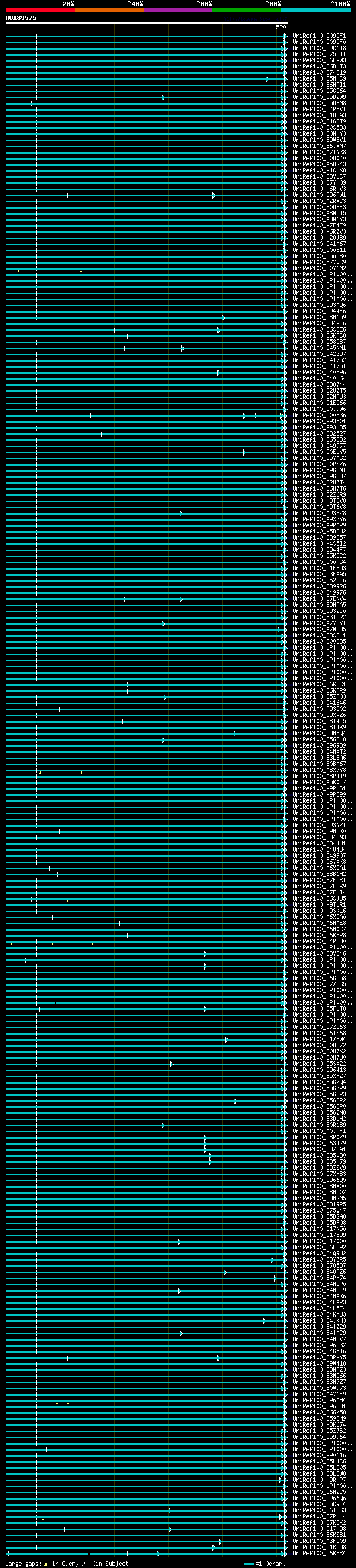The height and width of the screenshot is (1568, 356).
Task: Select label UniRef100_Q96TW1
Action: pyautogui.click(x=319, y=195)
